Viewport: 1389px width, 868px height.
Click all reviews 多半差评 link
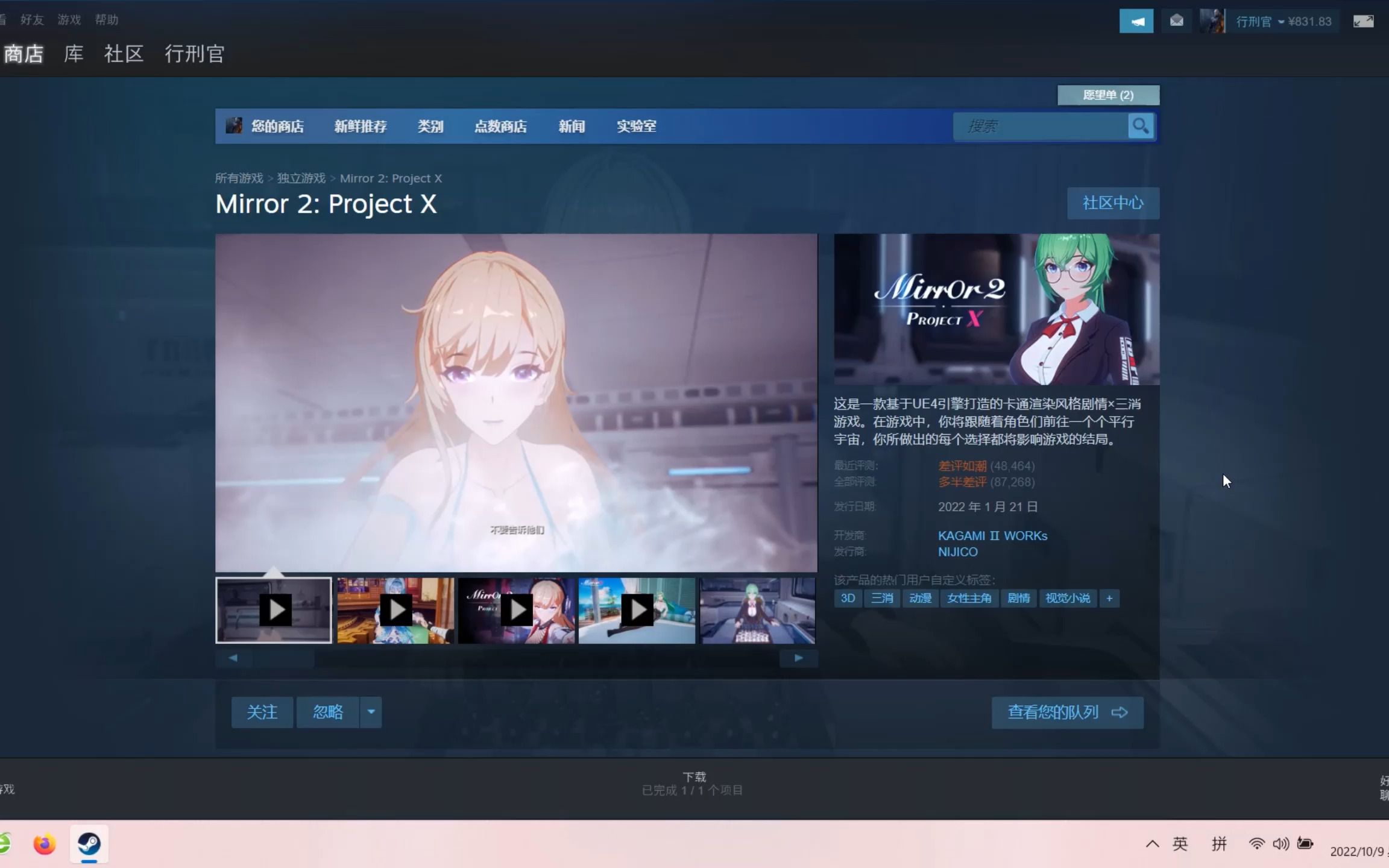(962, 482)
